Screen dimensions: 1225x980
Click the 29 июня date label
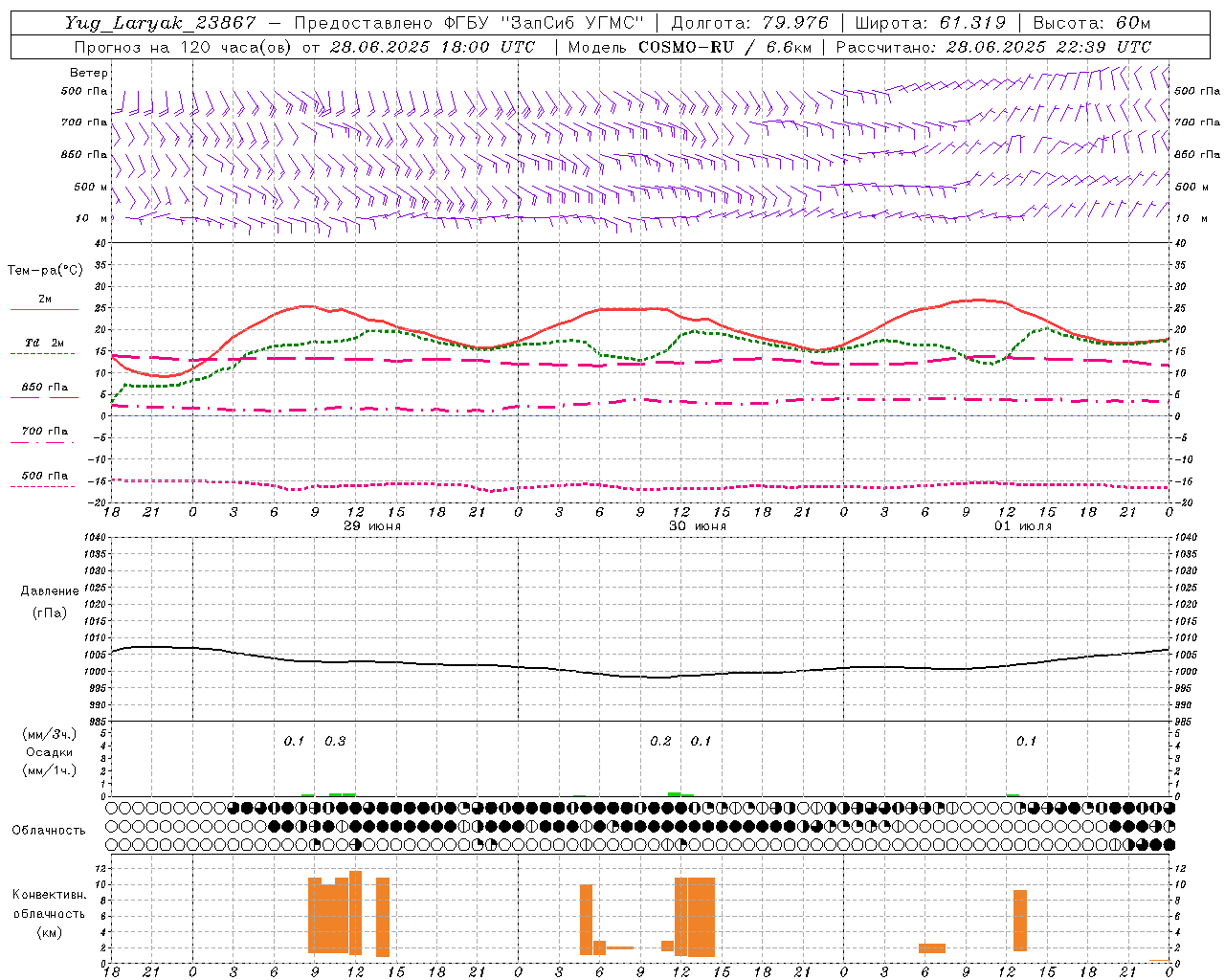tap(372, 526)
